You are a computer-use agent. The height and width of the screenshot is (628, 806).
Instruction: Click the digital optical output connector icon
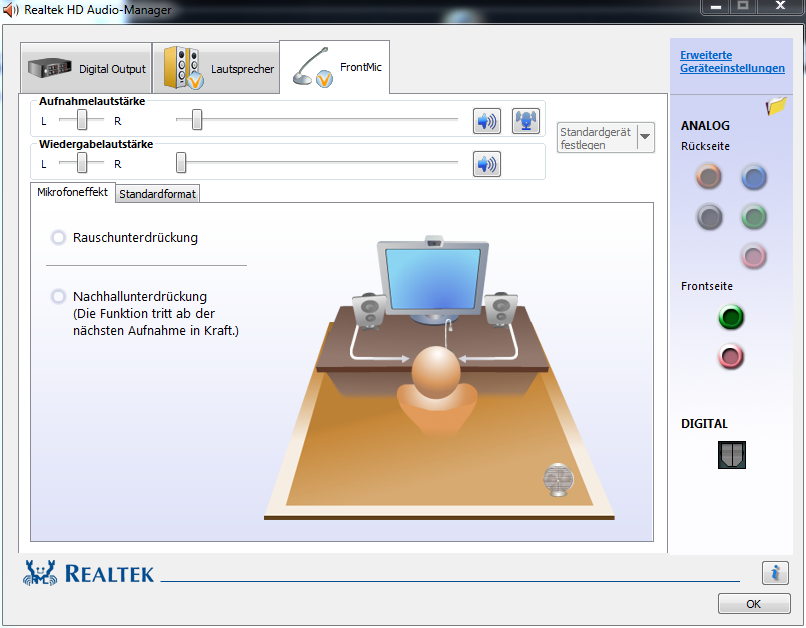[731, 455]
